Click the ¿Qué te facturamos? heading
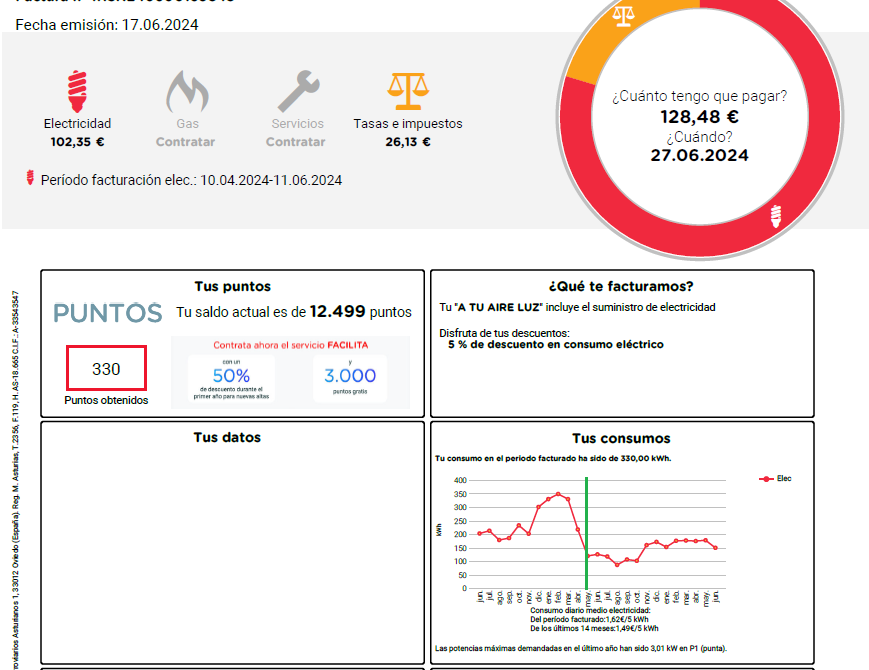Screen dimensions: 869x670 point(621,287)
